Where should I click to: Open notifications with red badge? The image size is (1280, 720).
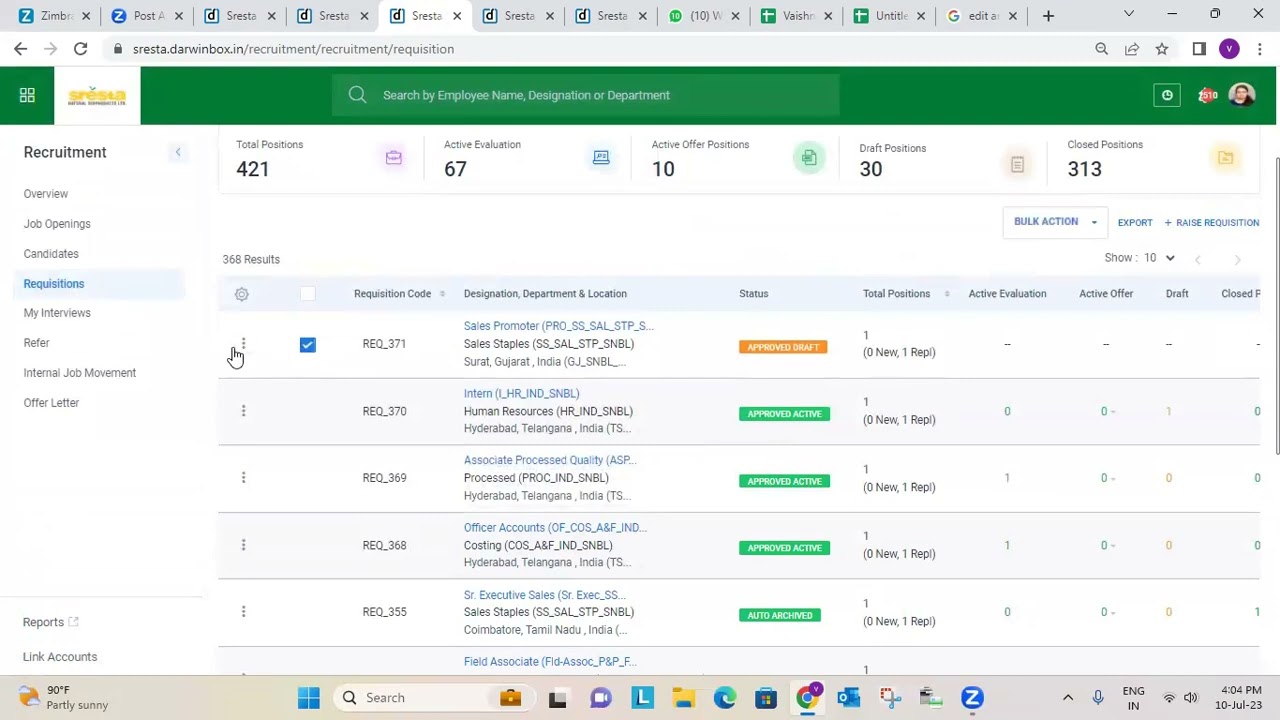1207,95
